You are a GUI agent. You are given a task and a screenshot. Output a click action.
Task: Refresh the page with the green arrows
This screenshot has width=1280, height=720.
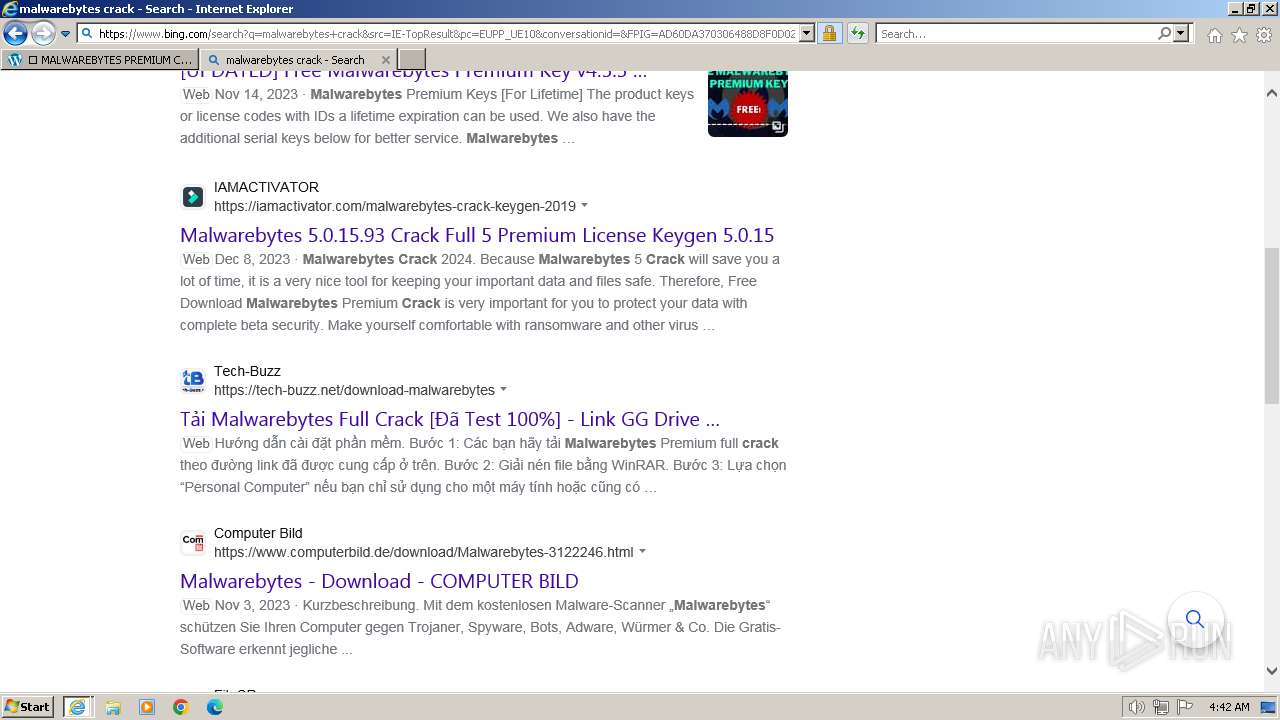(858, 34)
